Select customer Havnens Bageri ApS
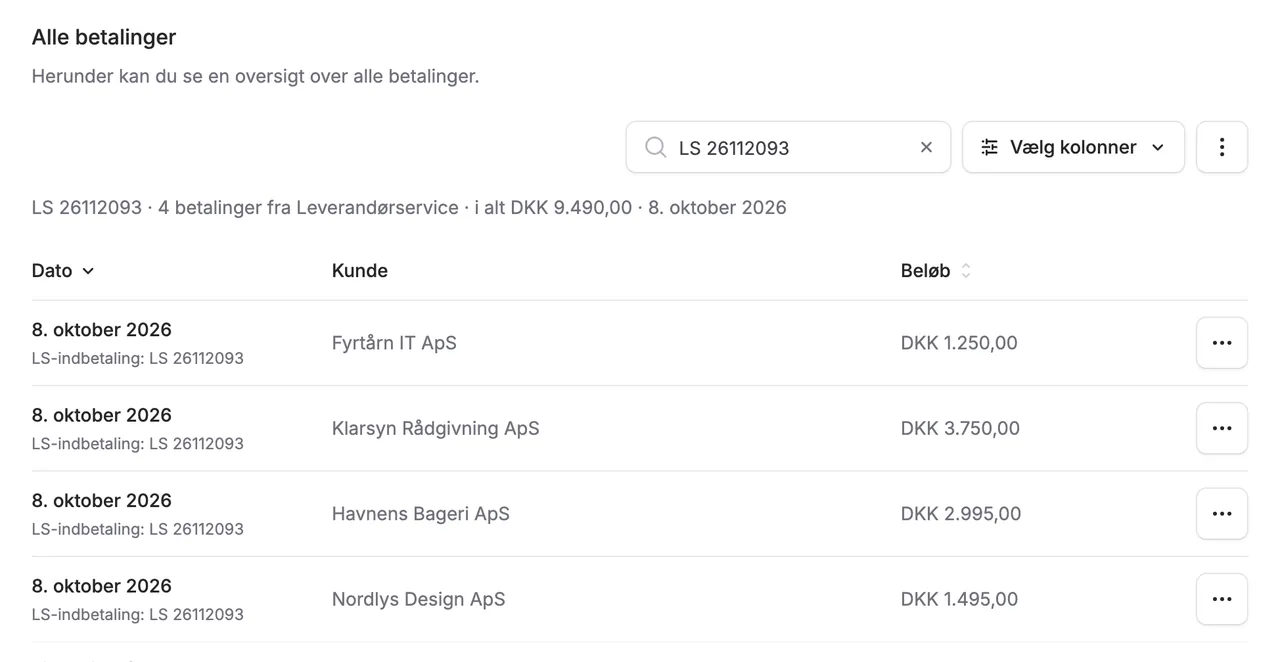 click(x=420, y=513)
